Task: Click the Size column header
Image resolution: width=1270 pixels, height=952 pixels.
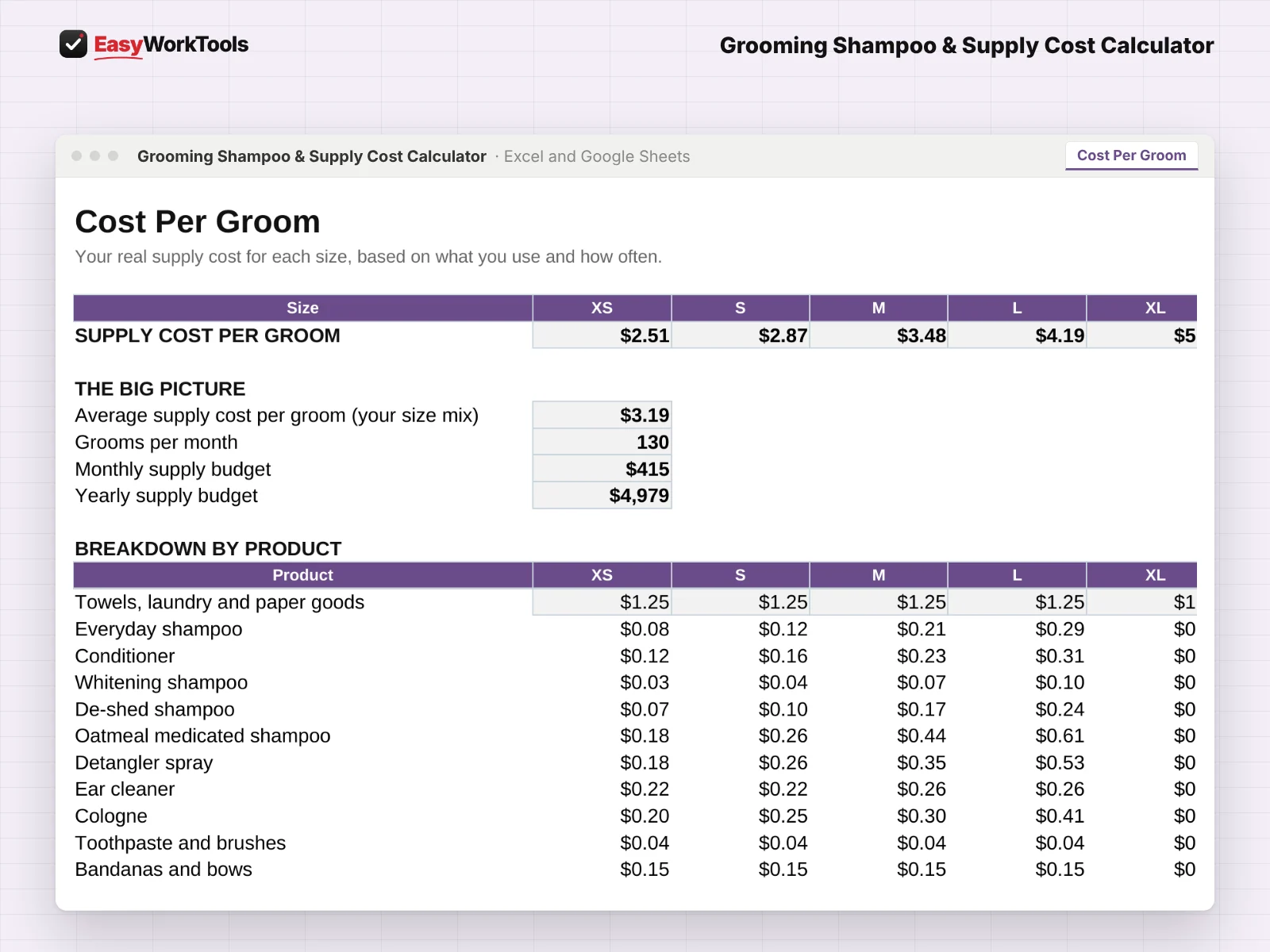Action: [x=302, y=308]
